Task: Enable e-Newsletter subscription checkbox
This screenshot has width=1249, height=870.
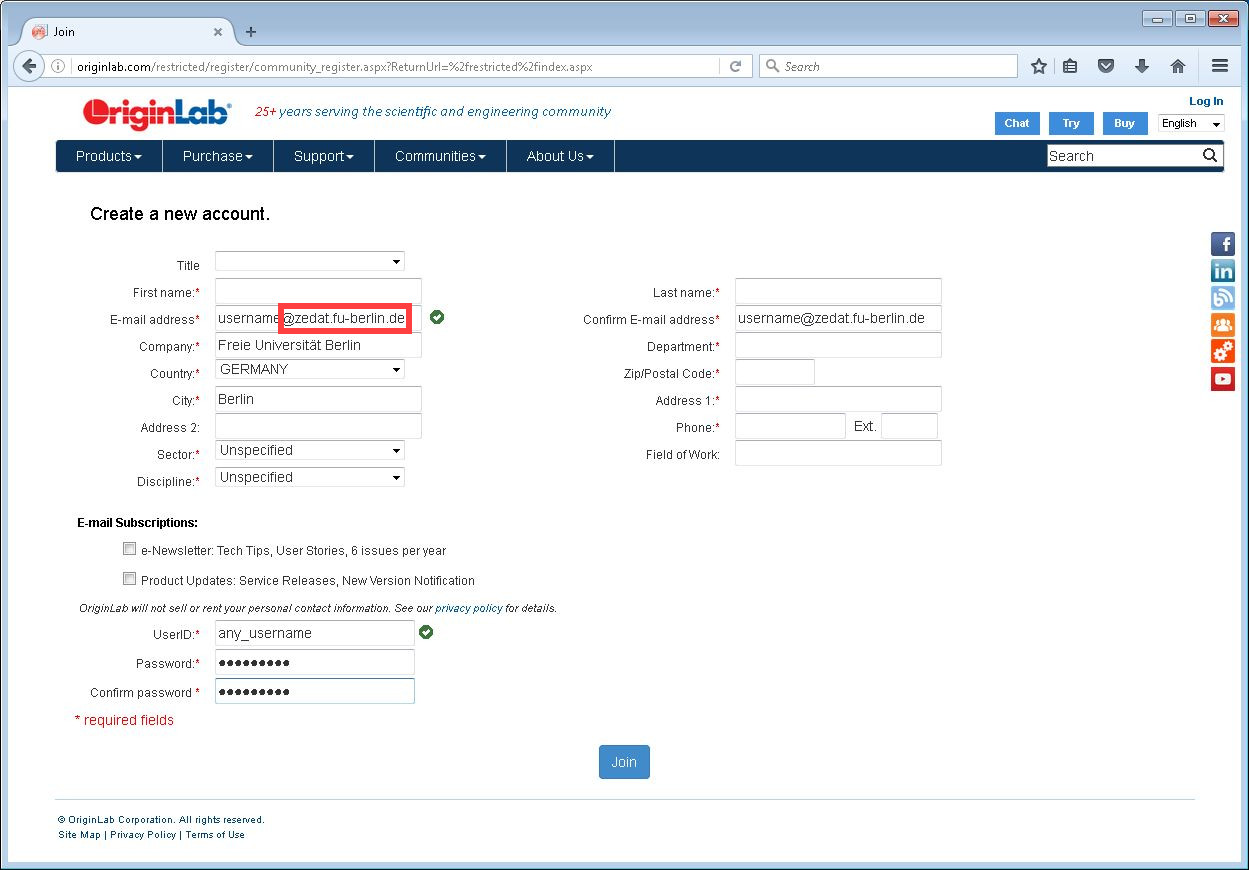Action: click(x=129, y=549)
